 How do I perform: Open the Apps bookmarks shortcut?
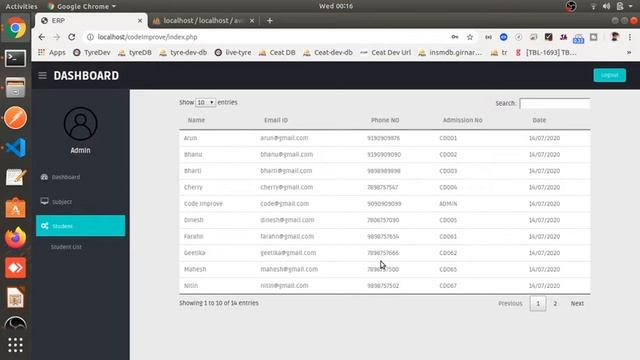[x=51, y=53]
